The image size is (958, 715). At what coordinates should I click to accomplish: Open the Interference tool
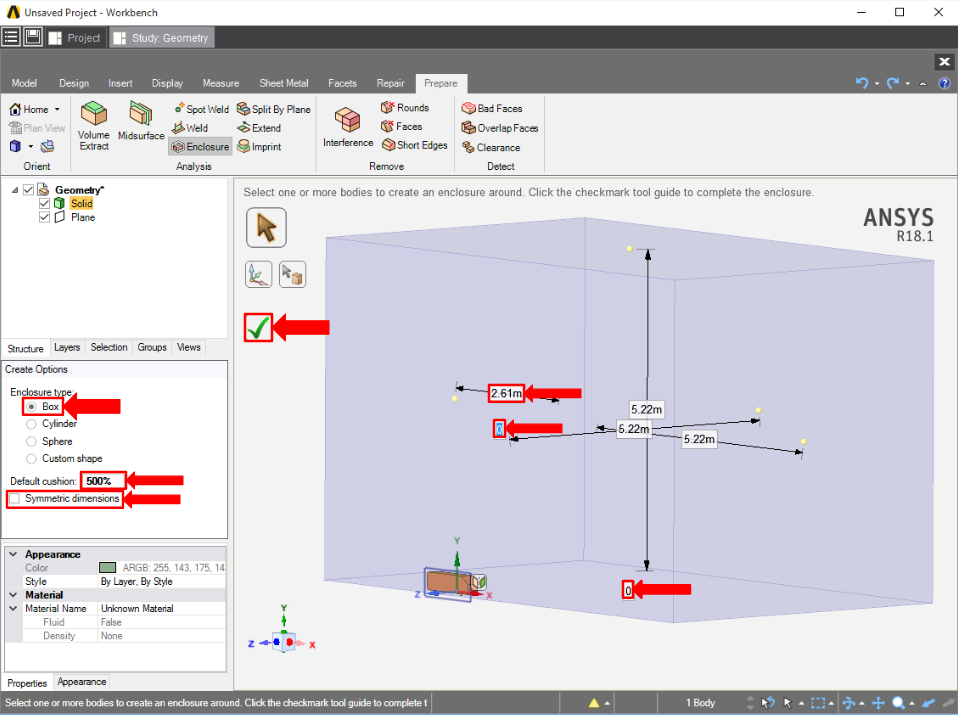348,128
